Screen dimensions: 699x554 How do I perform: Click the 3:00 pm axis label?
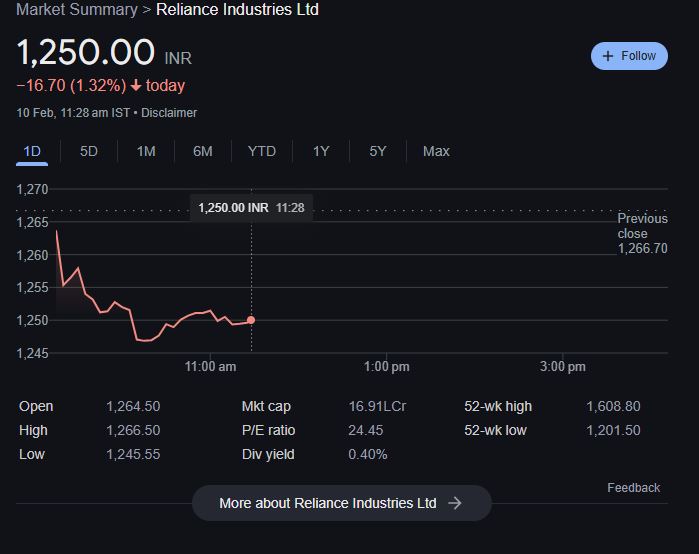563,367
